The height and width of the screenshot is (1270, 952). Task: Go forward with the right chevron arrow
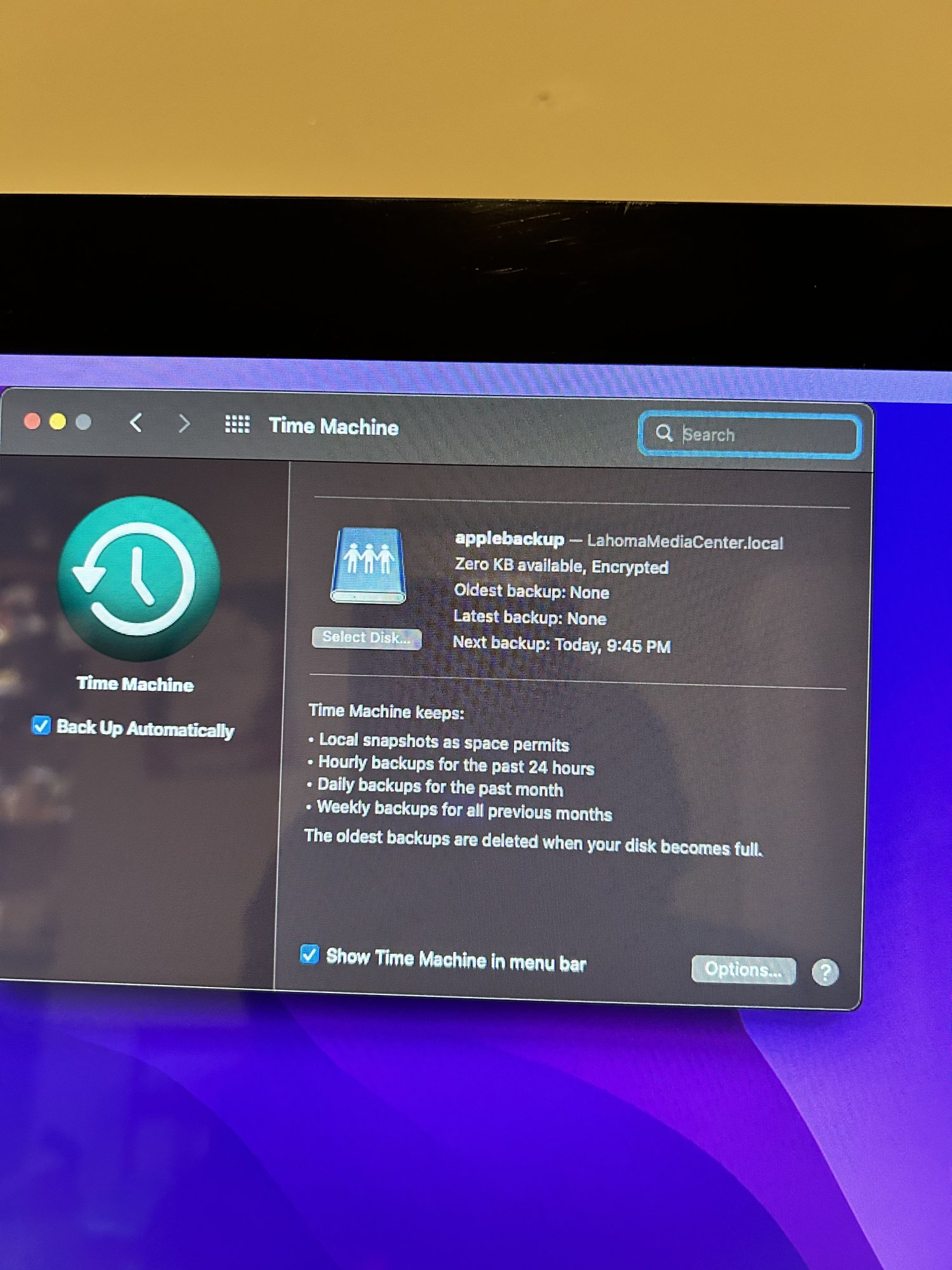coord(184,423)
